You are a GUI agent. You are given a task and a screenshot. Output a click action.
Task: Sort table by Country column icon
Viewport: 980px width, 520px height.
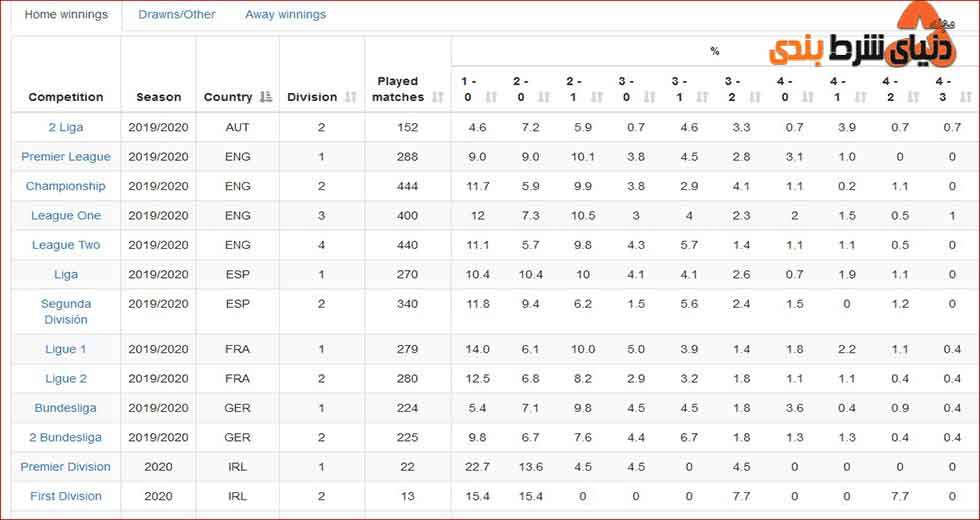tap(266, 97)
